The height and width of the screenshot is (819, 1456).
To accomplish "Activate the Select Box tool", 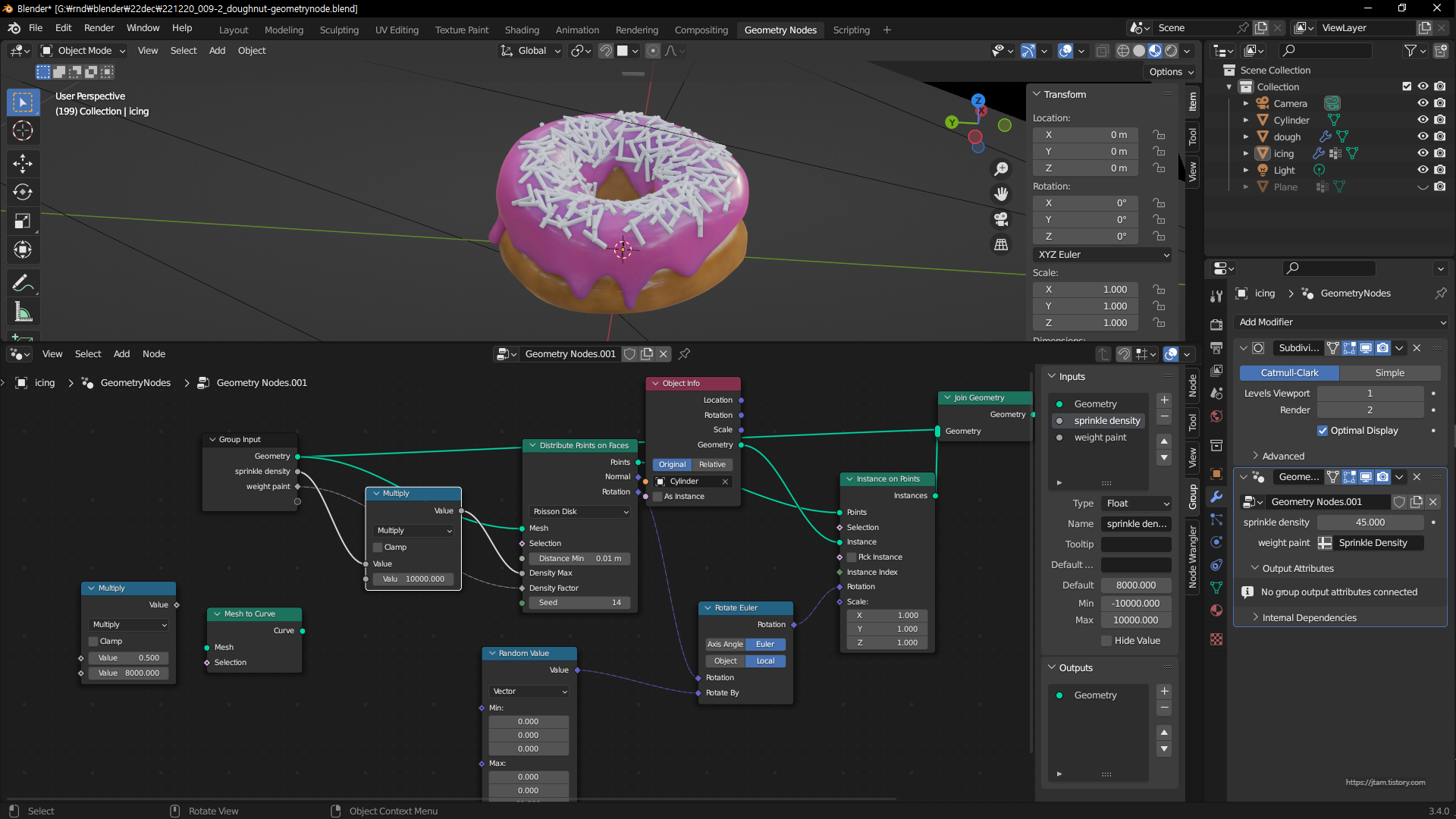I will pos(23,102).
